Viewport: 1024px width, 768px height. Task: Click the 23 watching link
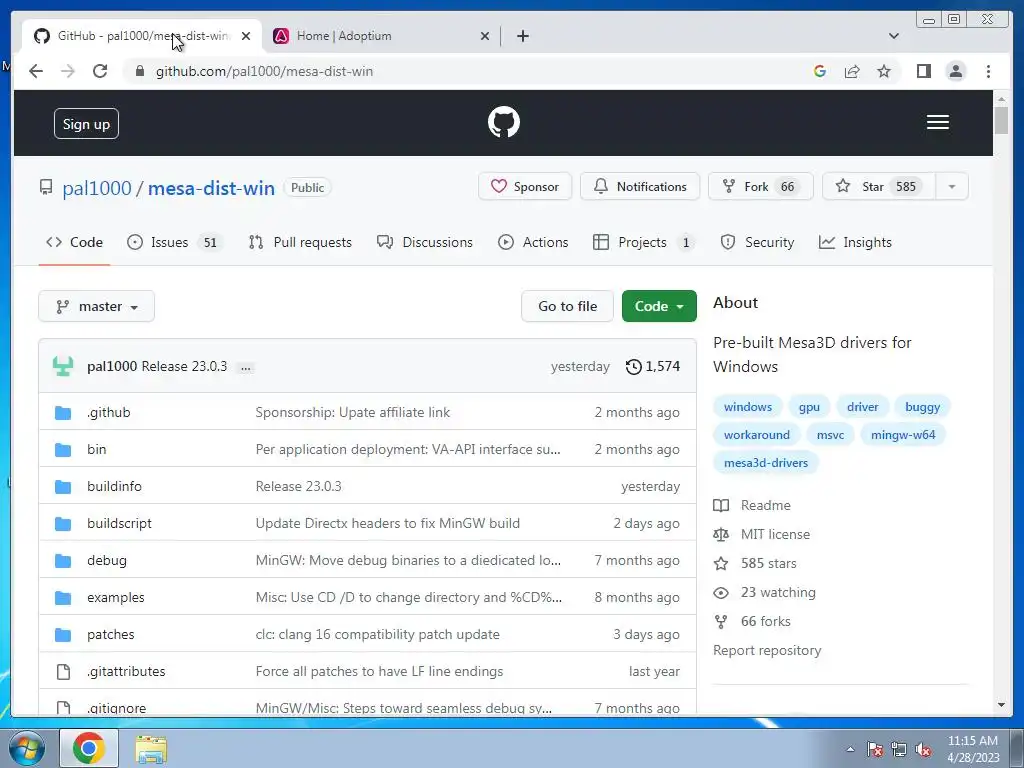778,592
